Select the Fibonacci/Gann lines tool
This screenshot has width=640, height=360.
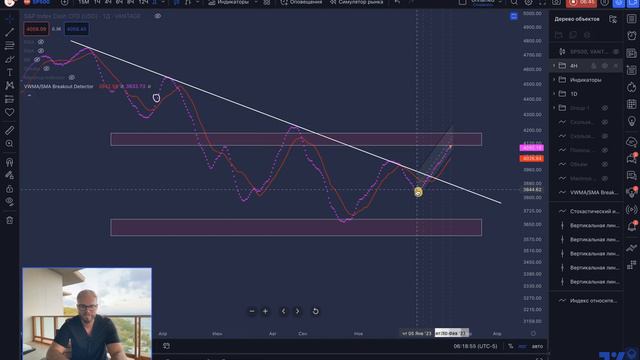[x=9, y=45]
